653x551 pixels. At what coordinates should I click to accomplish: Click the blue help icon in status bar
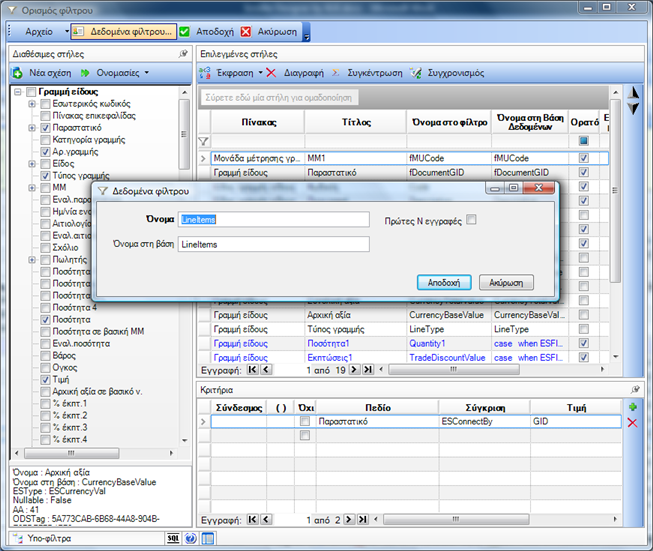191,538
